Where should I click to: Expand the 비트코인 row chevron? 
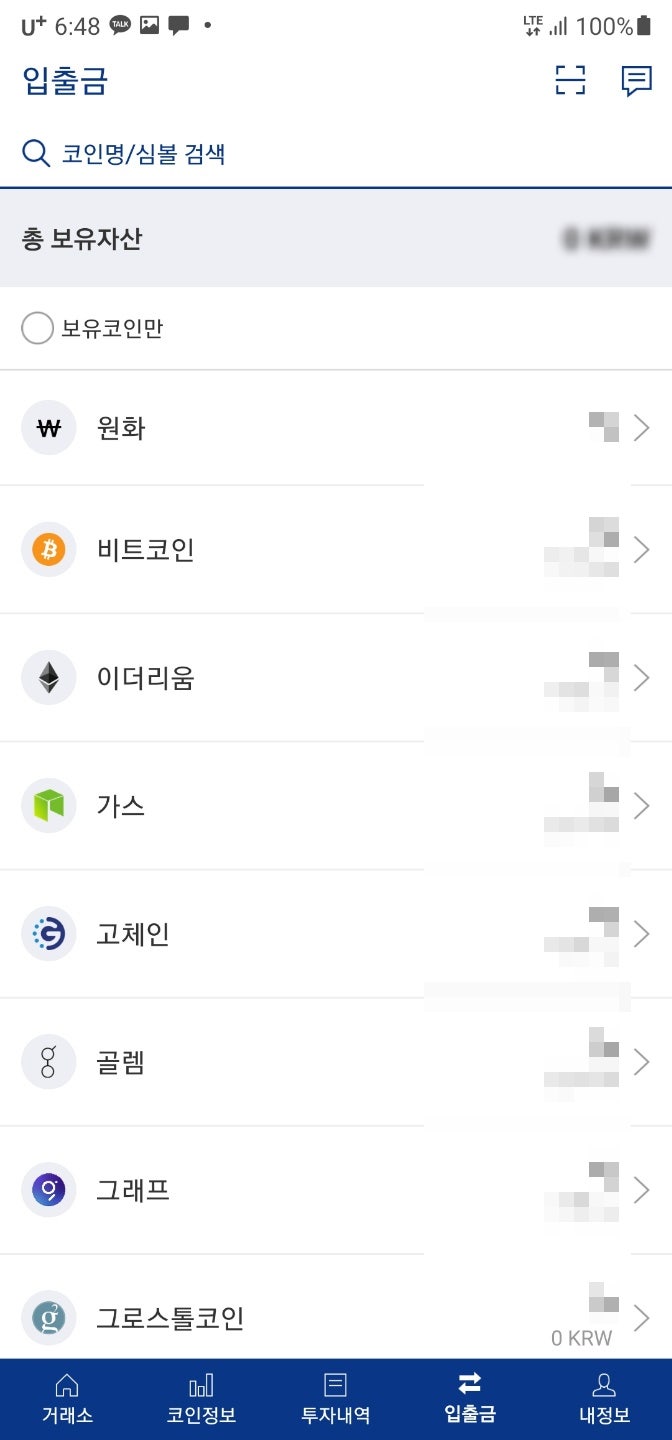(643, 549)
